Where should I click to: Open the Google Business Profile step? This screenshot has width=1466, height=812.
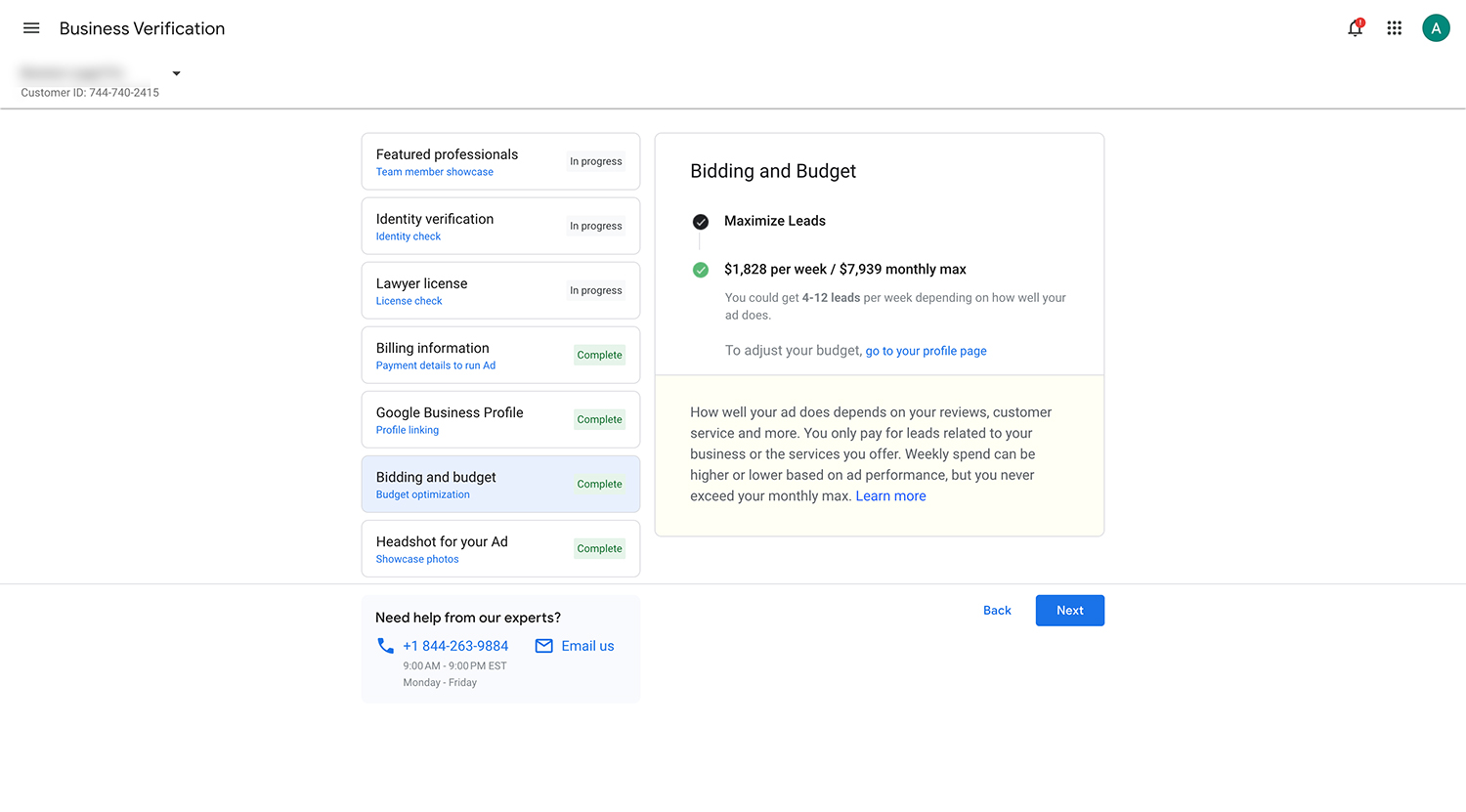click(x=500, y=420)
